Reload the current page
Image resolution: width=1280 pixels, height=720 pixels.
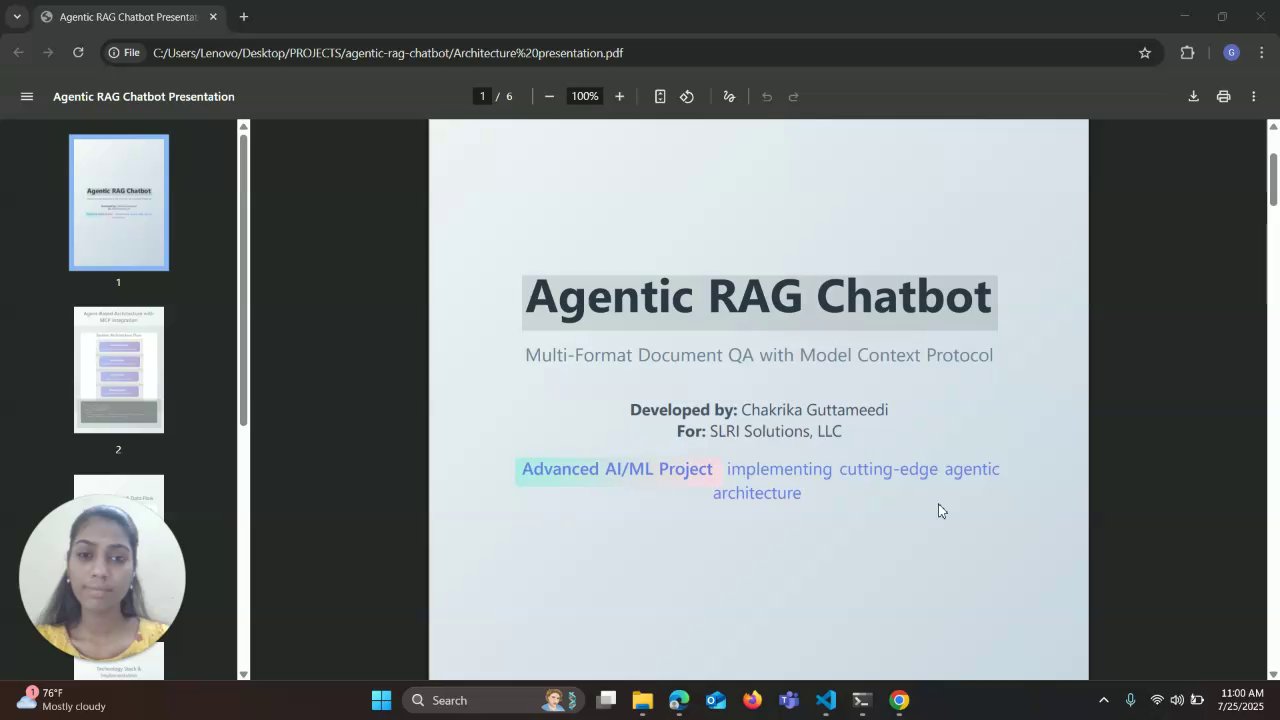[78, 53]
